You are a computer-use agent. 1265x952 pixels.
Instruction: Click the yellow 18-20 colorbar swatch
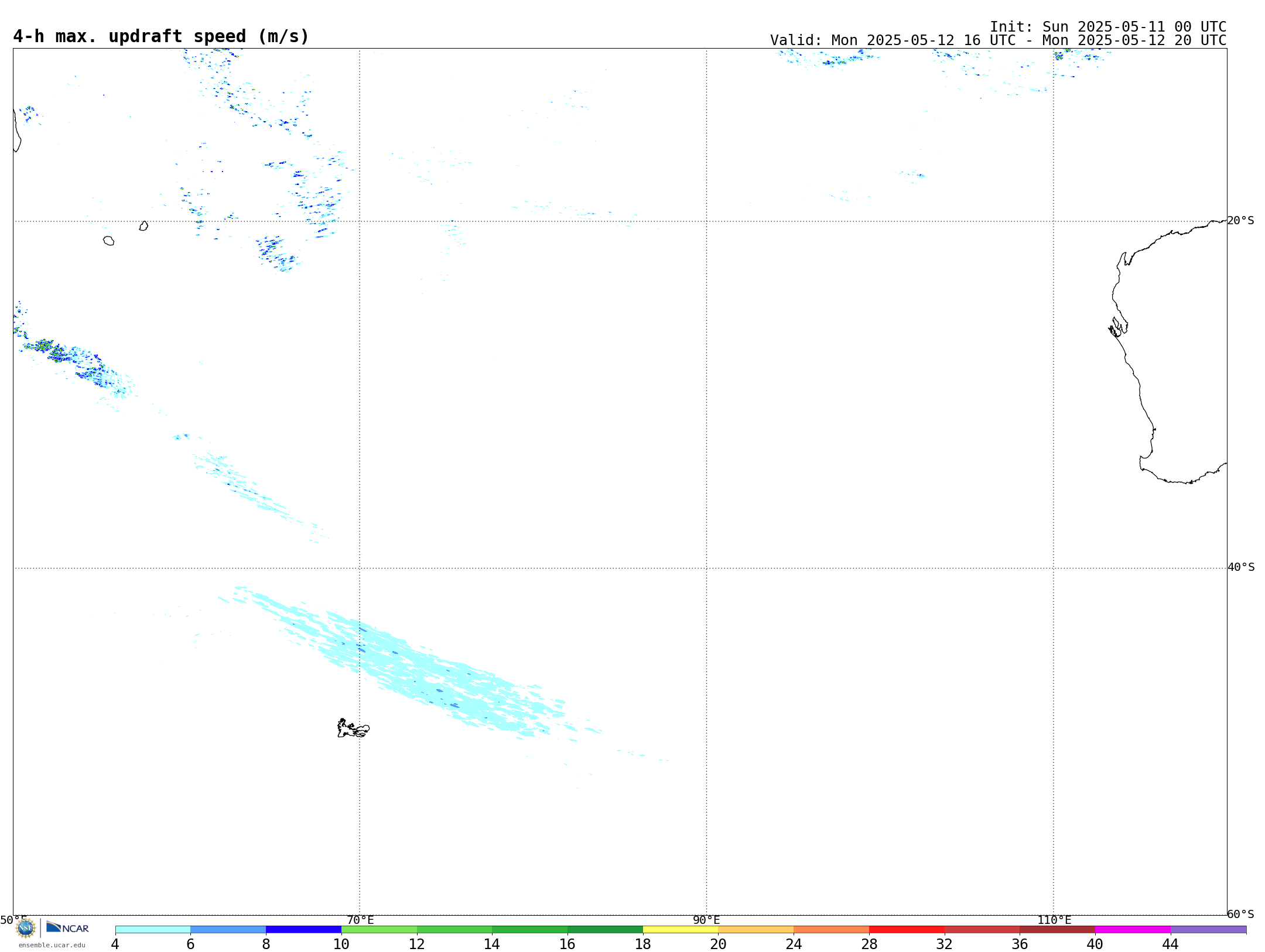(x=681, y=929)
